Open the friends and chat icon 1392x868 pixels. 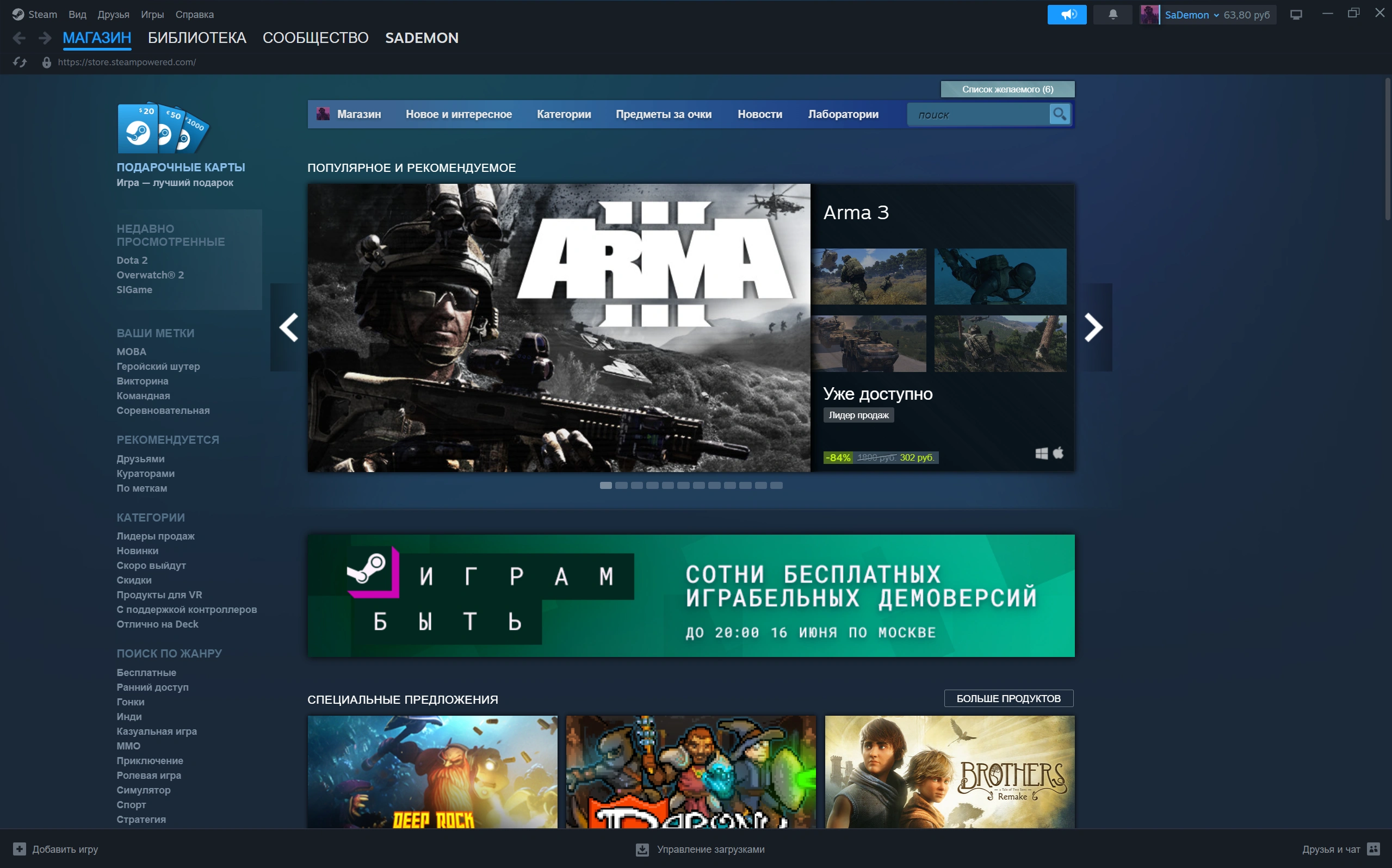(x=1373, y=848)
